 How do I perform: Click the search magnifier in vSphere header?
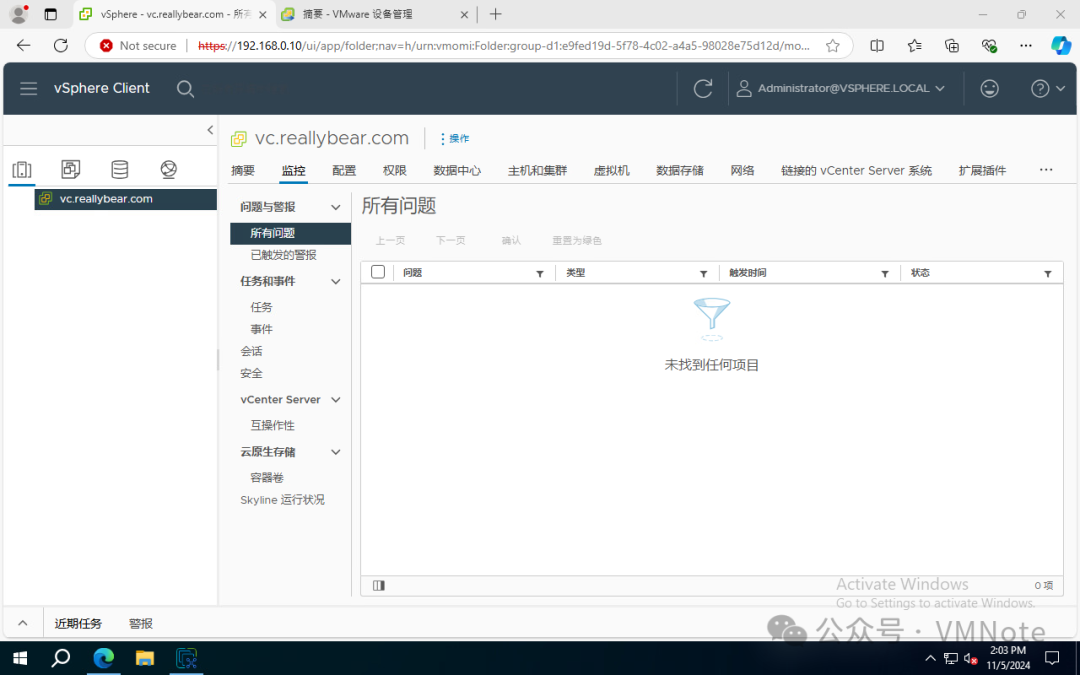coord(185,89)
